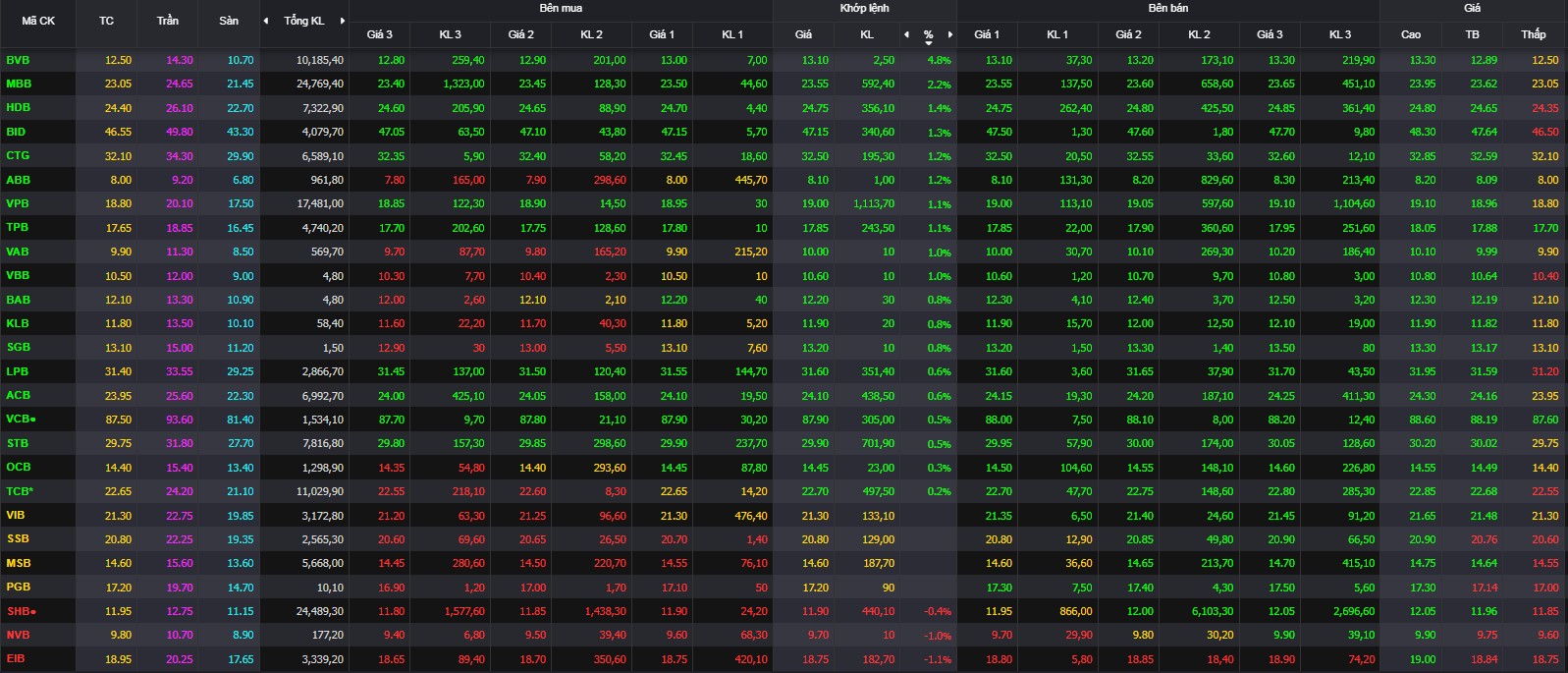Screen dimensions: 1568x673
Task: Select the VAB stock symbol
Action: pos(18,252)
